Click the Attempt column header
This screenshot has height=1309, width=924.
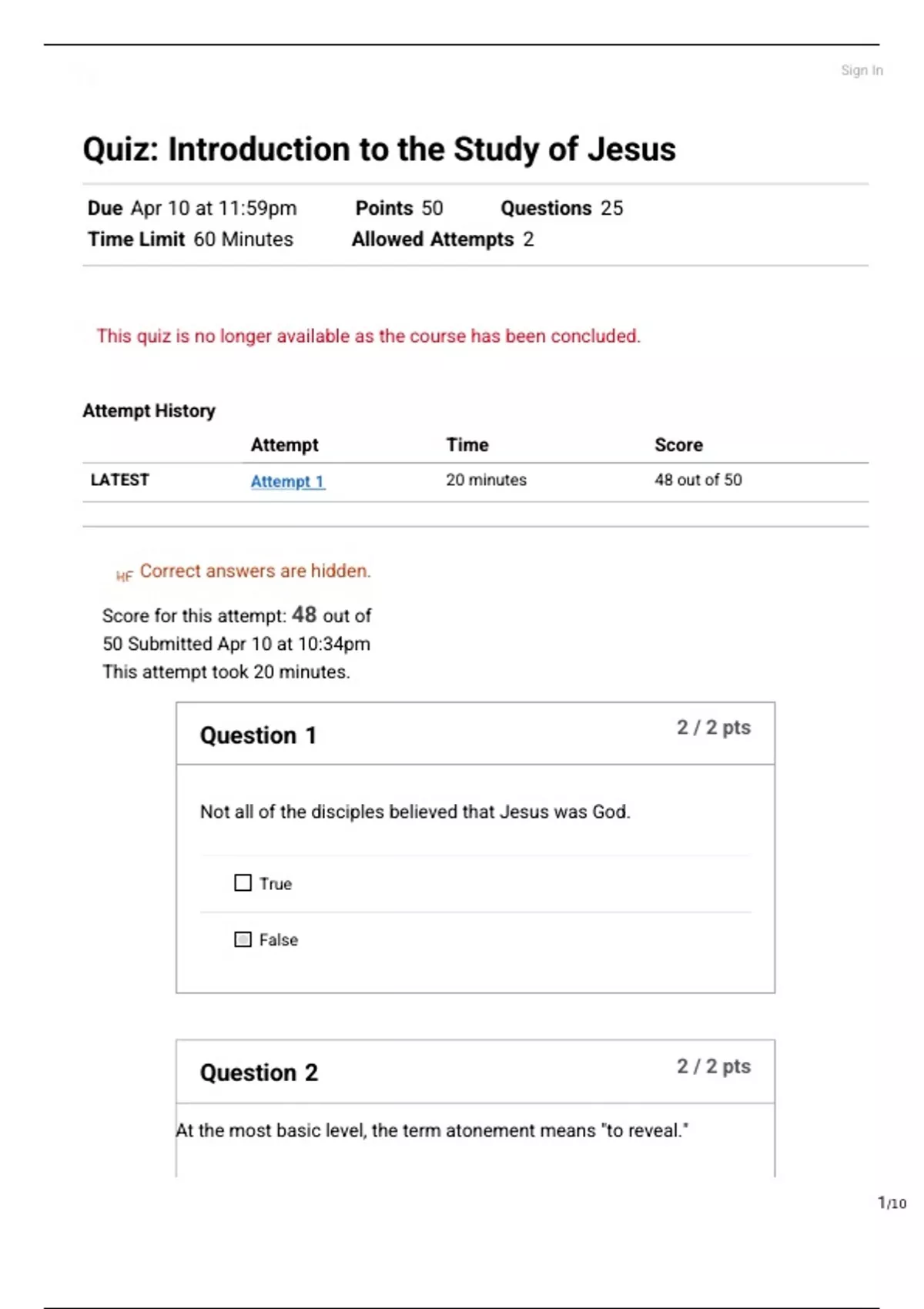point(284,445)
